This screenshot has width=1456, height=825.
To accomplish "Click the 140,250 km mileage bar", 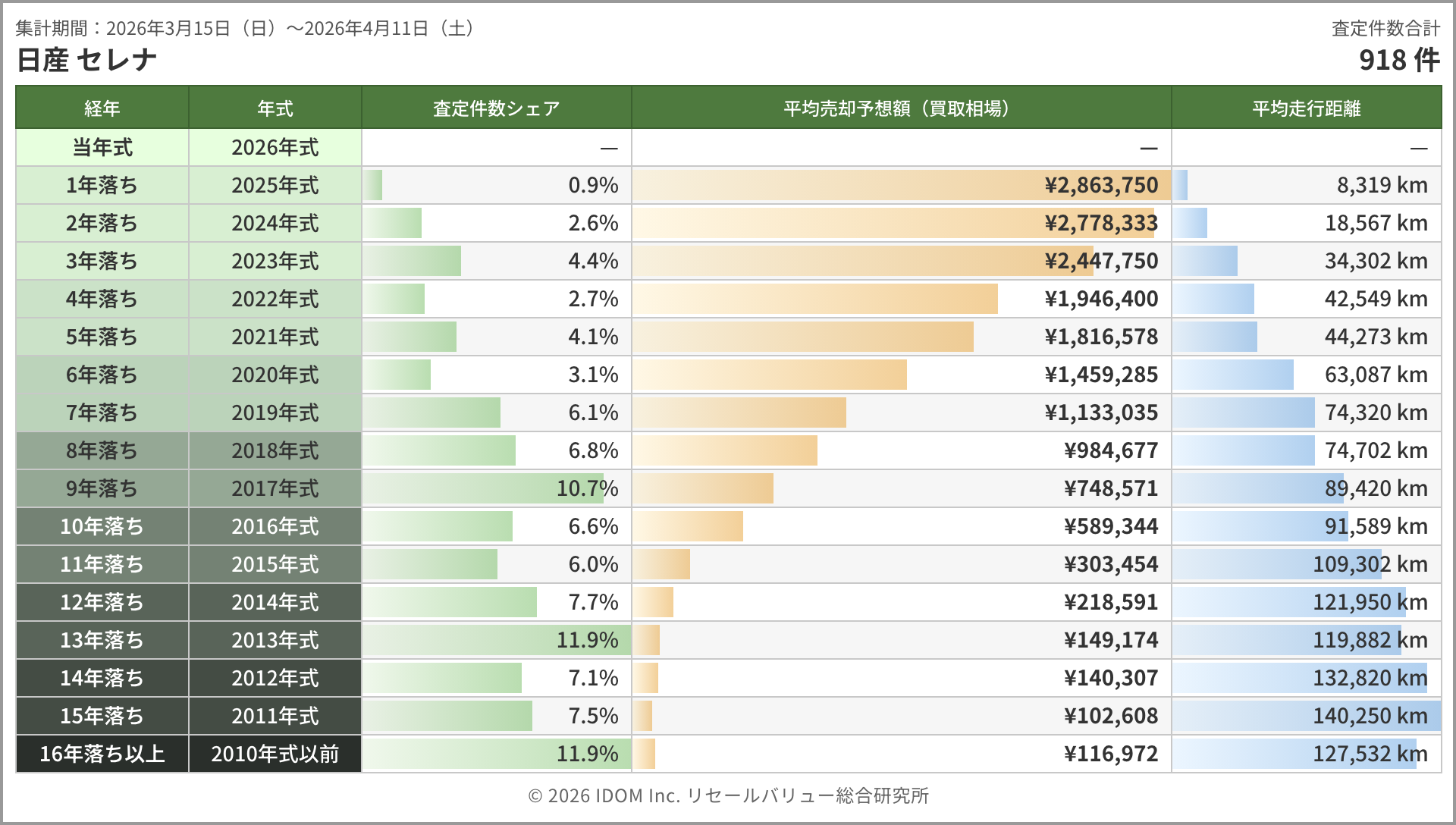I will (x=1306, y=716).
